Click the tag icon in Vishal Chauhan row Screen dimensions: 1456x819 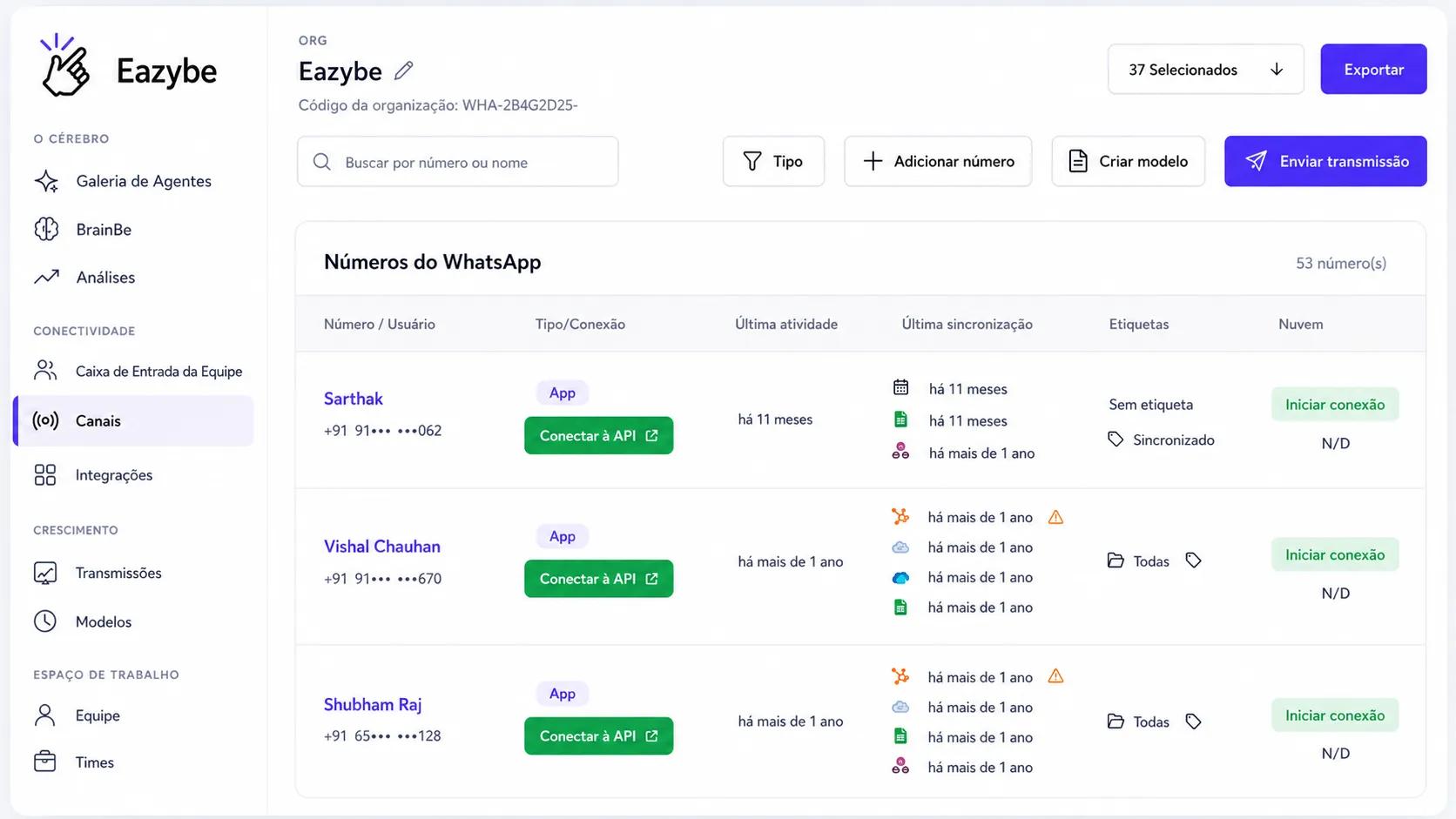1193,561
